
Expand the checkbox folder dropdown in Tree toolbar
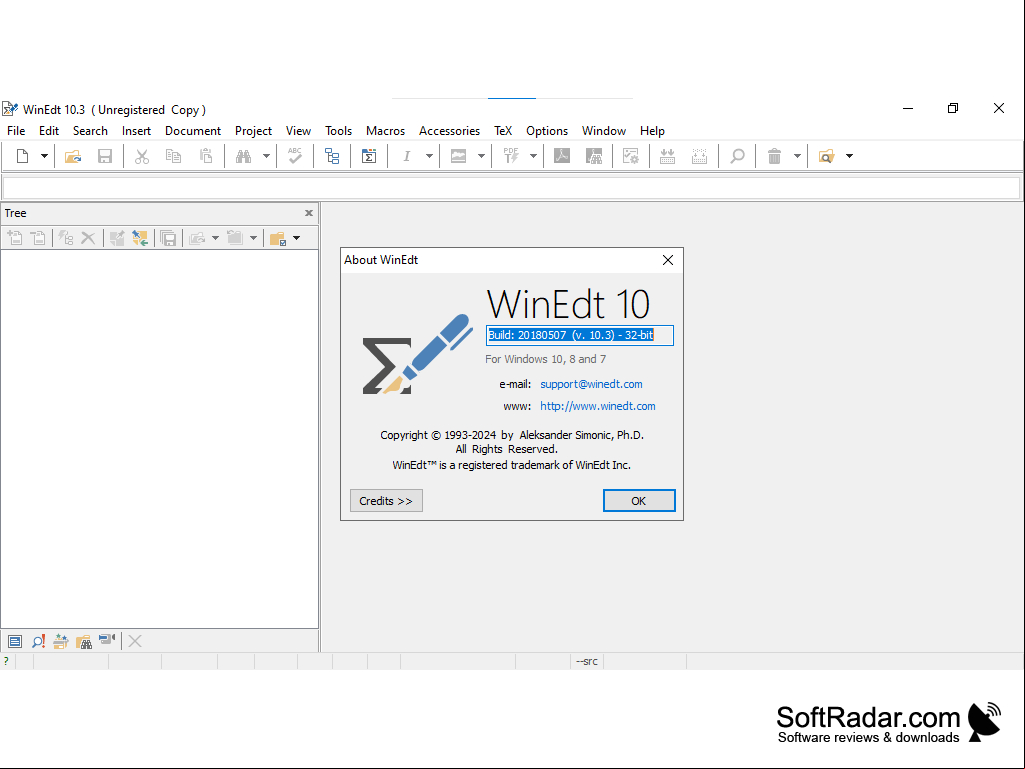297,238
